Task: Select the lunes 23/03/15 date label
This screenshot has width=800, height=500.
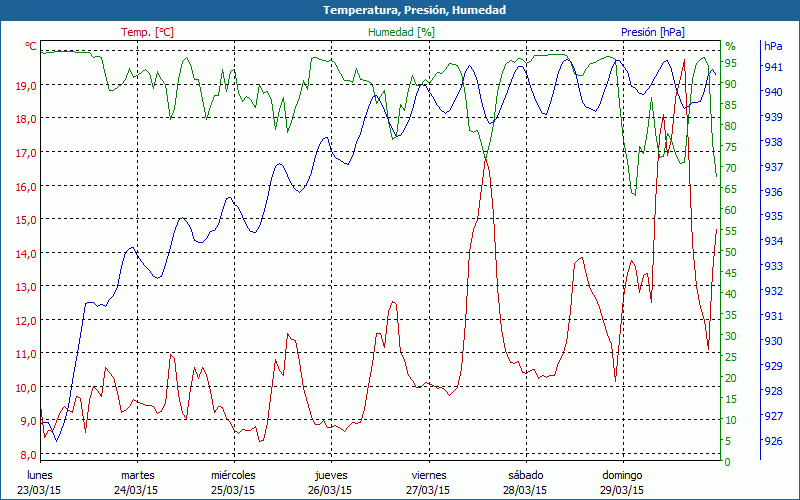Action: click(40, 483)
